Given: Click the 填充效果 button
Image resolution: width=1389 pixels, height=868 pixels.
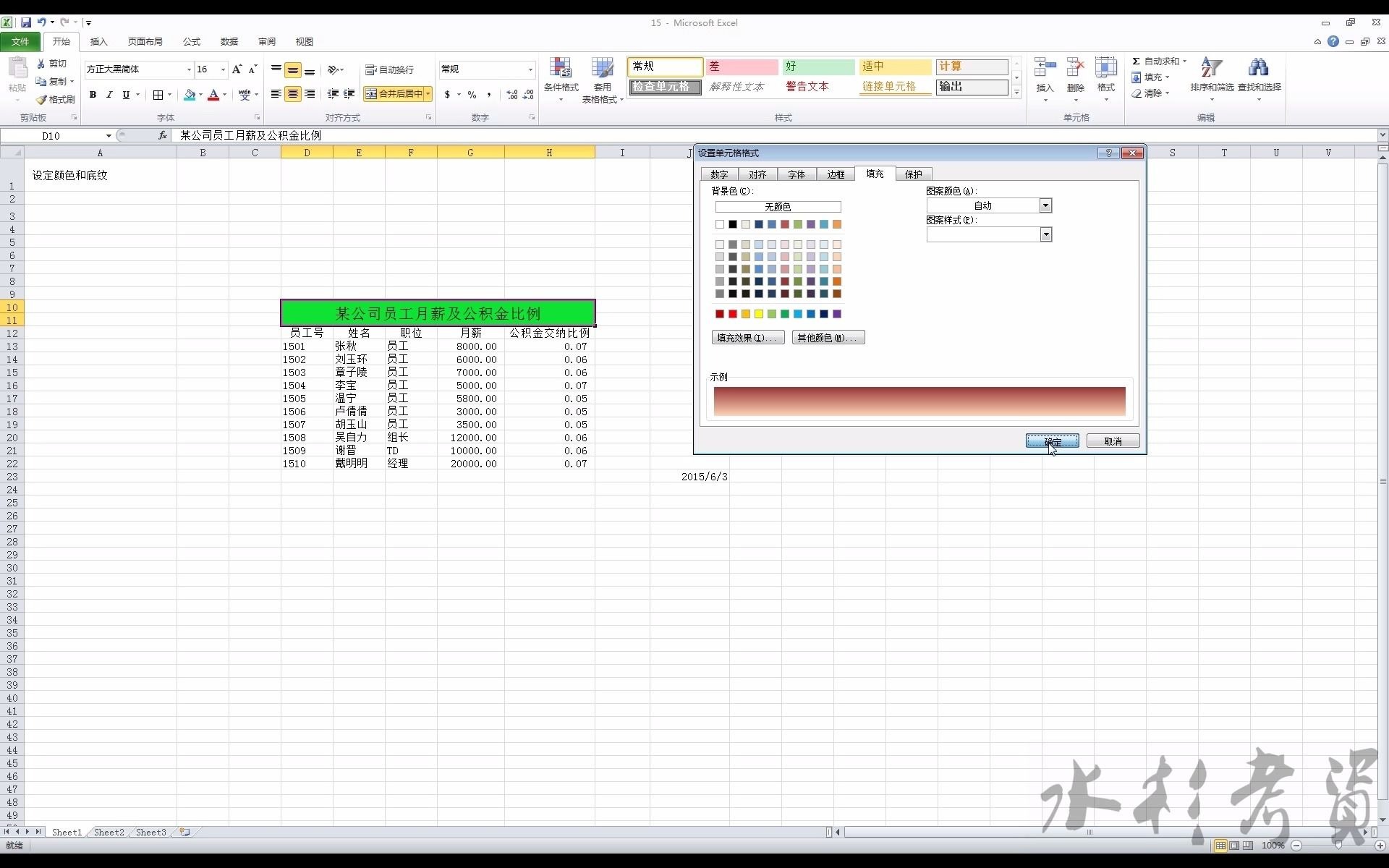Looking at the screenshot, I should [748, 338].
